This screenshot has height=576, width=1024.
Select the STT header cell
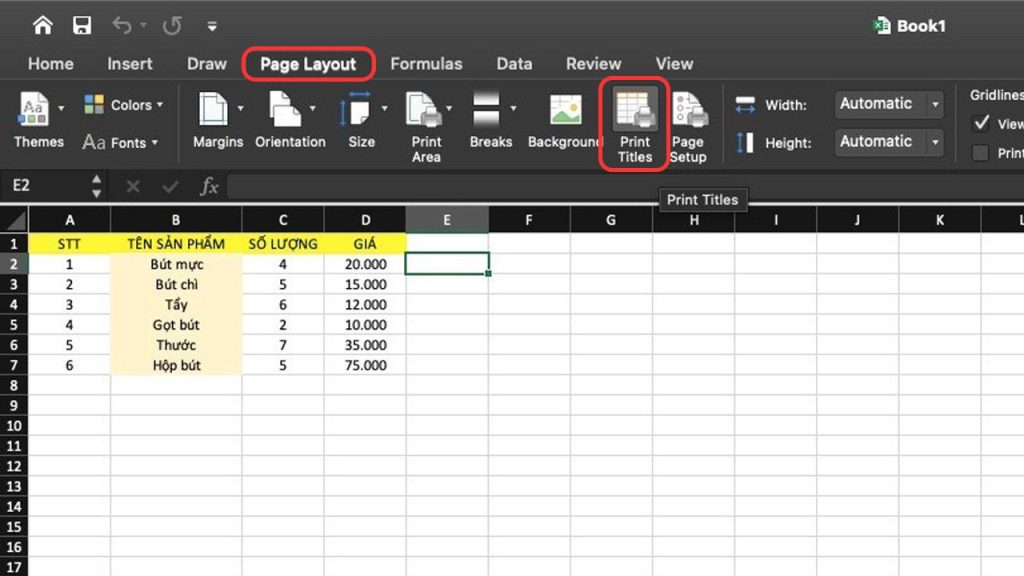69,244
